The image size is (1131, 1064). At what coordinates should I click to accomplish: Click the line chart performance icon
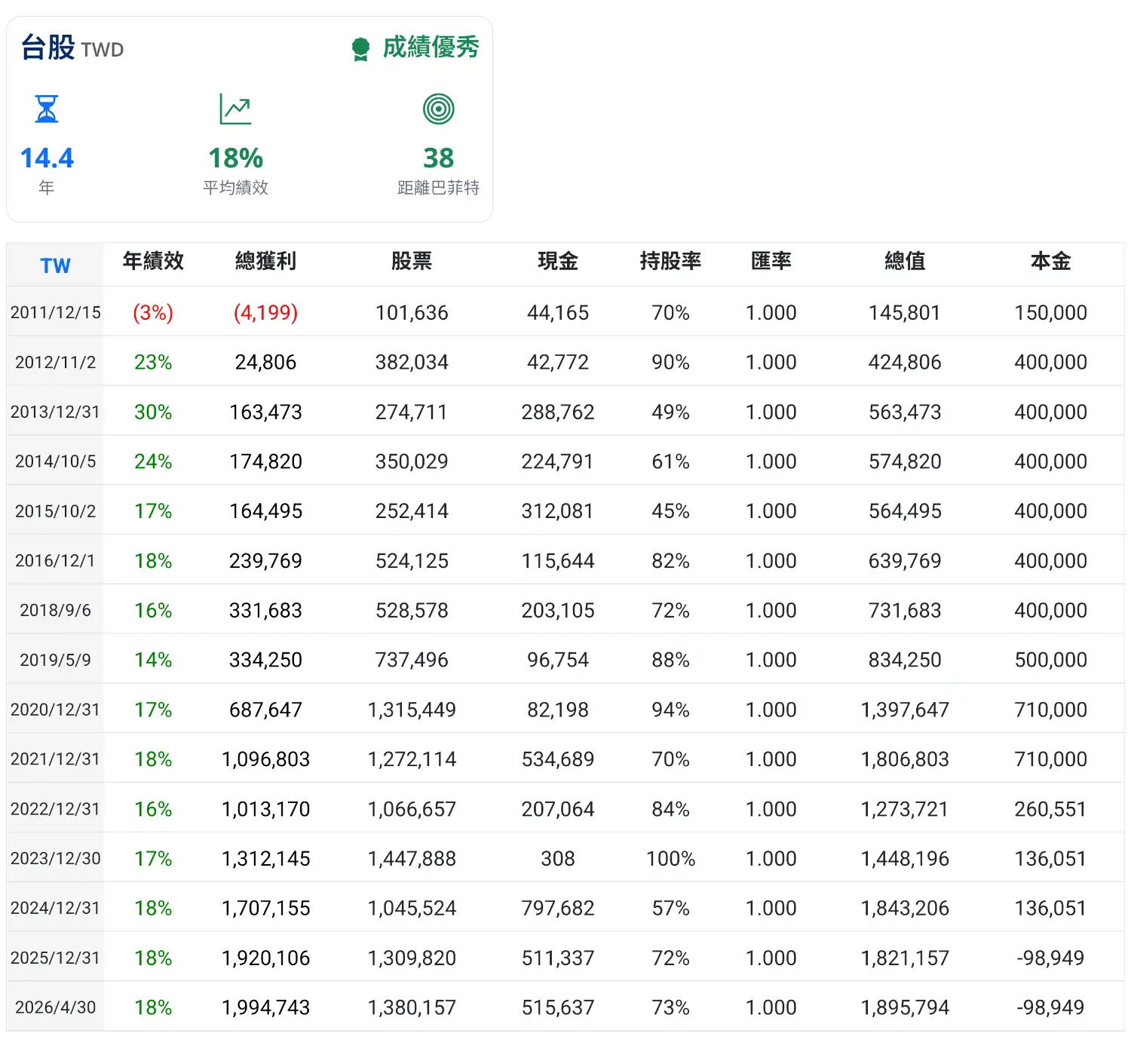[x=235, y=109]
